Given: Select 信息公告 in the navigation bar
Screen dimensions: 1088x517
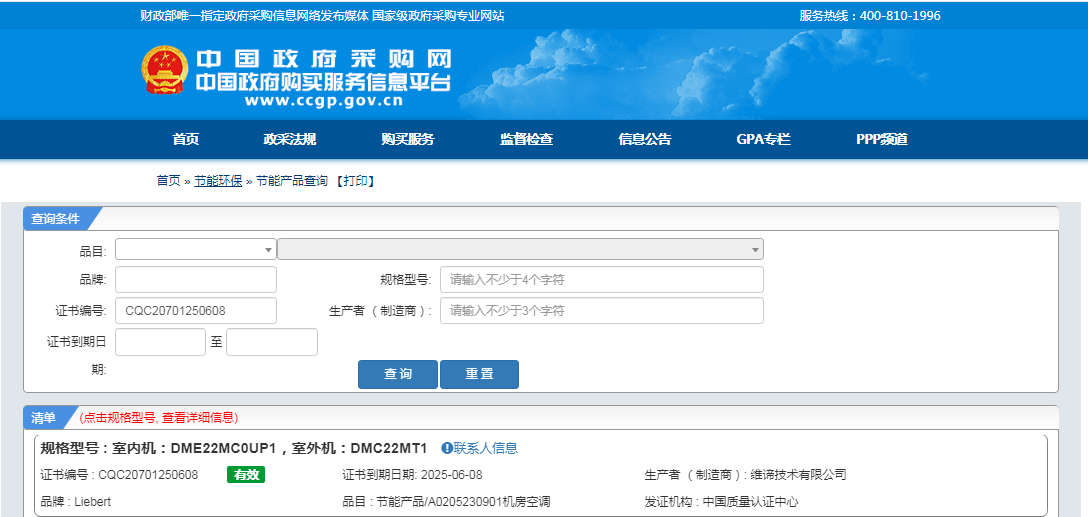Looking at the screenshot, I should 645,139.
